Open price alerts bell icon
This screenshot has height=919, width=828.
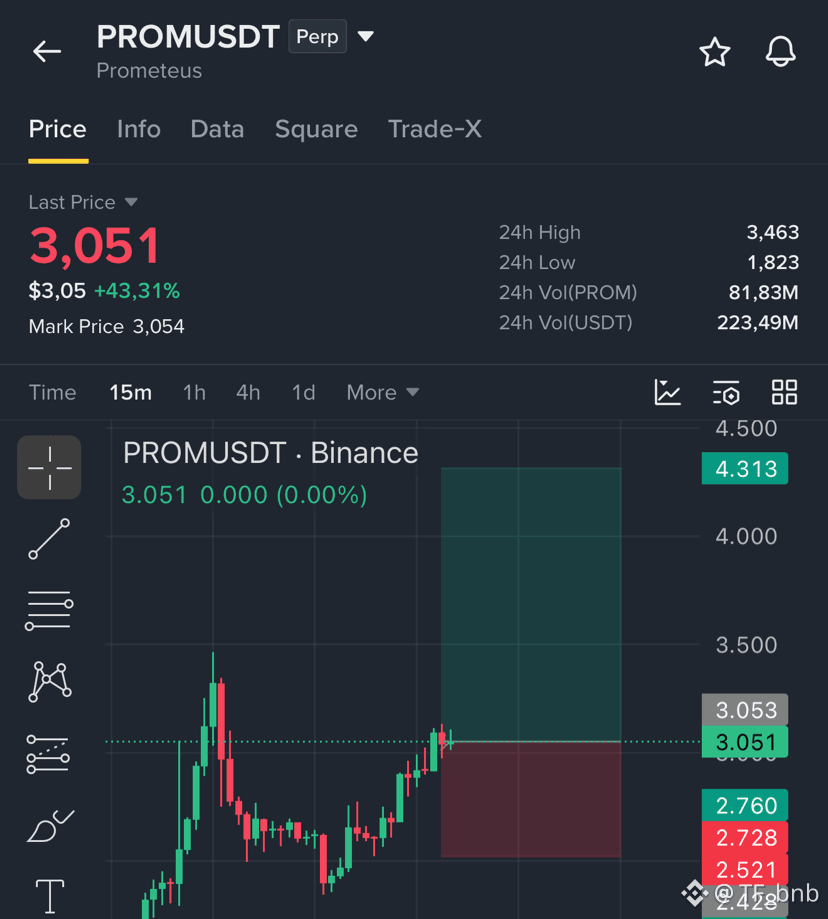point(781,52)
